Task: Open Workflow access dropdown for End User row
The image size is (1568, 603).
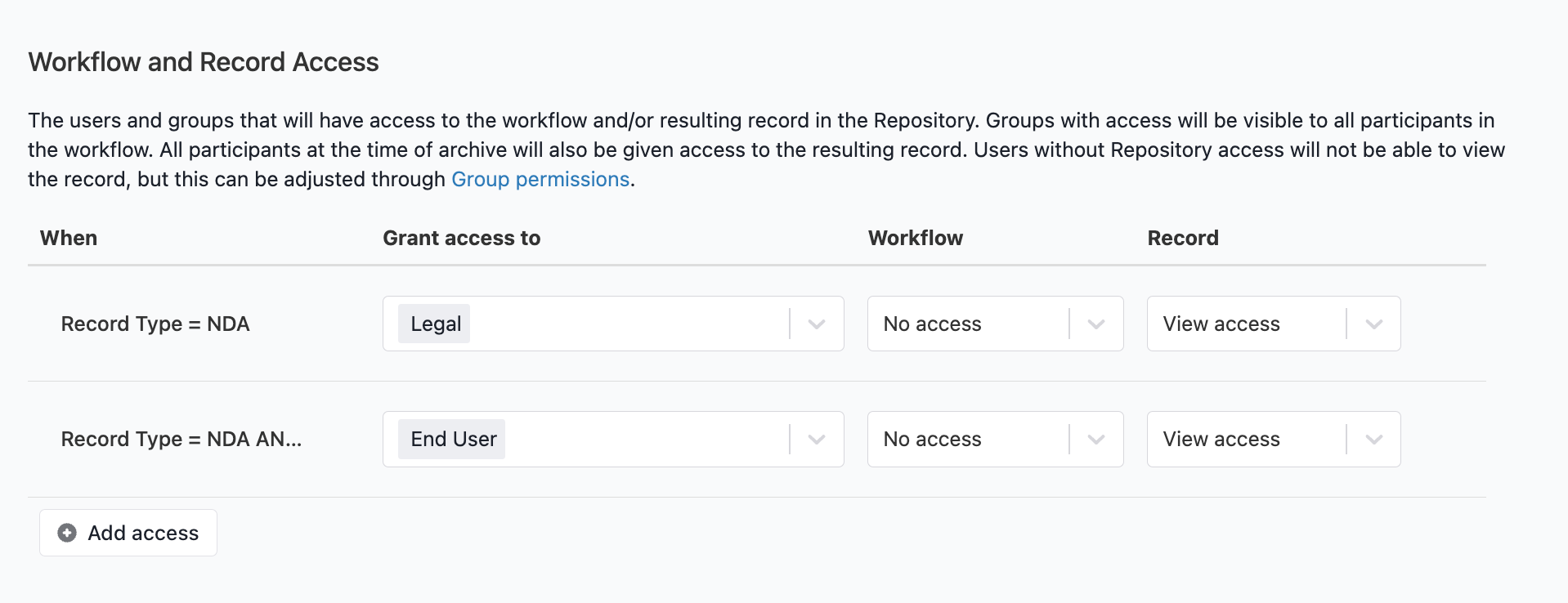Action: click(x=995, y=439)
